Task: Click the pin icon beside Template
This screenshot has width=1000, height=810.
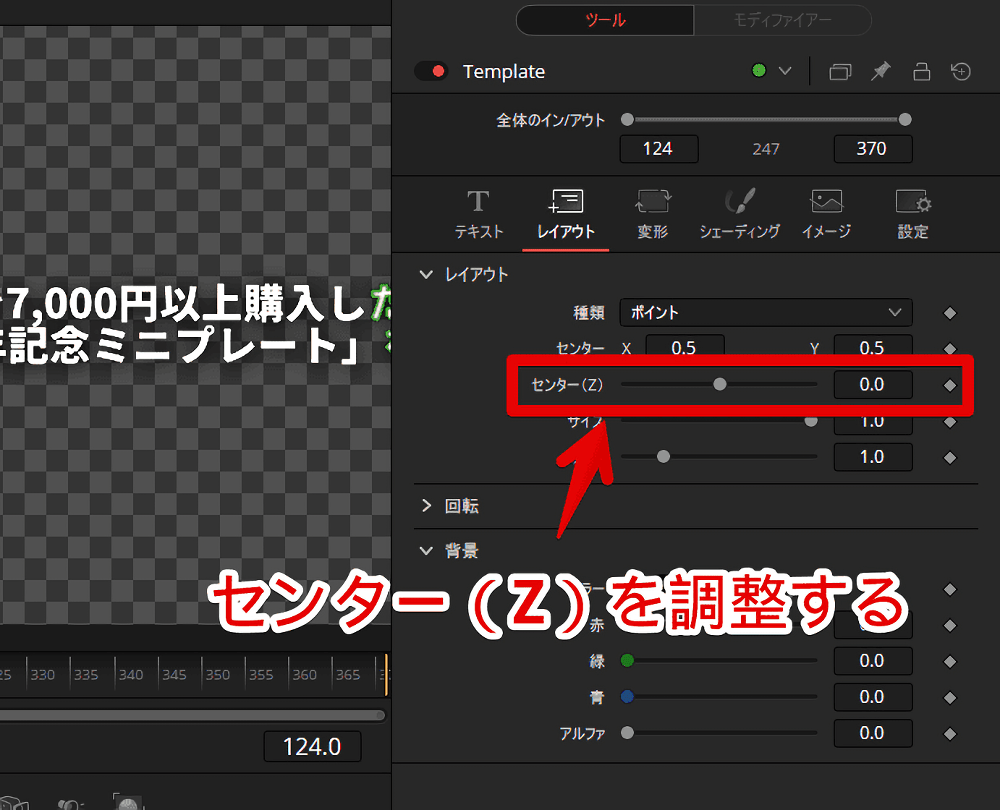Action: [880, 72]
